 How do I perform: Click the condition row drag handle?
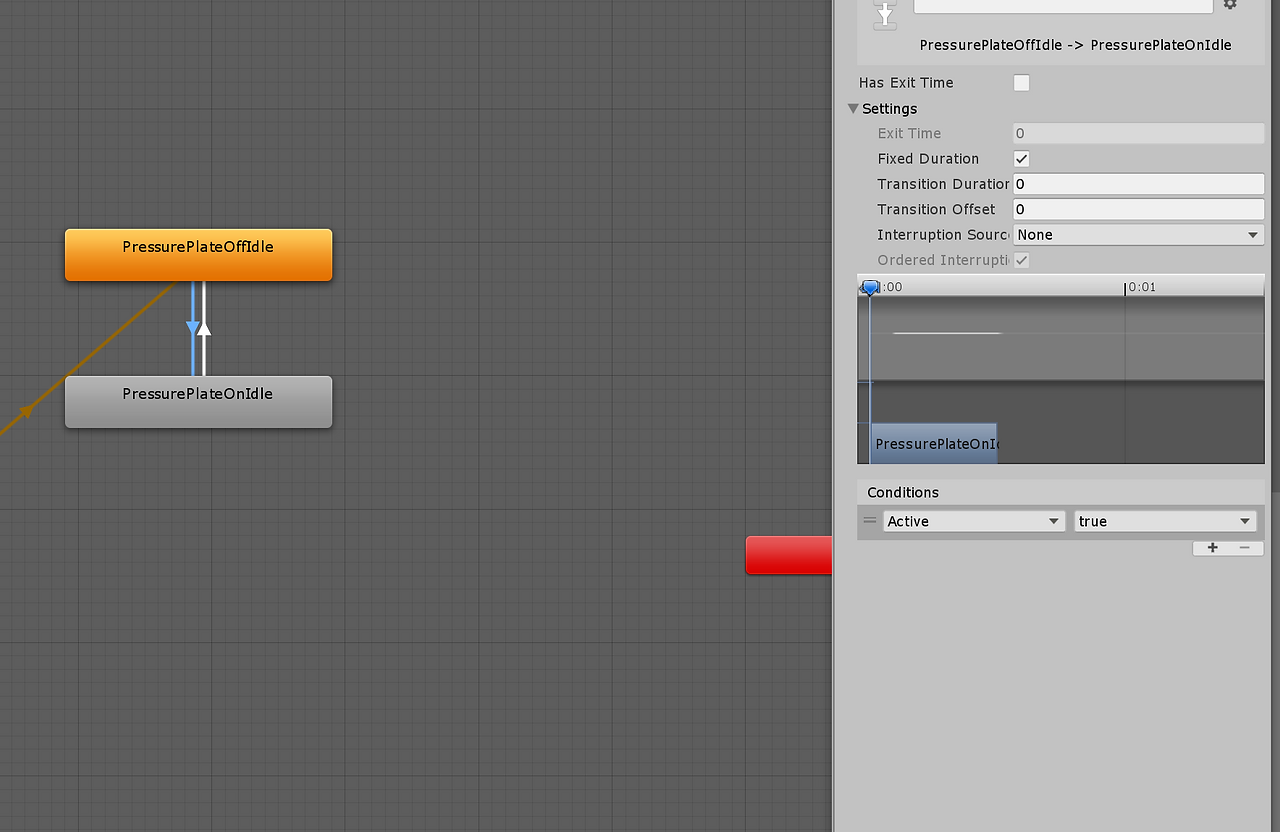click(870, 521)
